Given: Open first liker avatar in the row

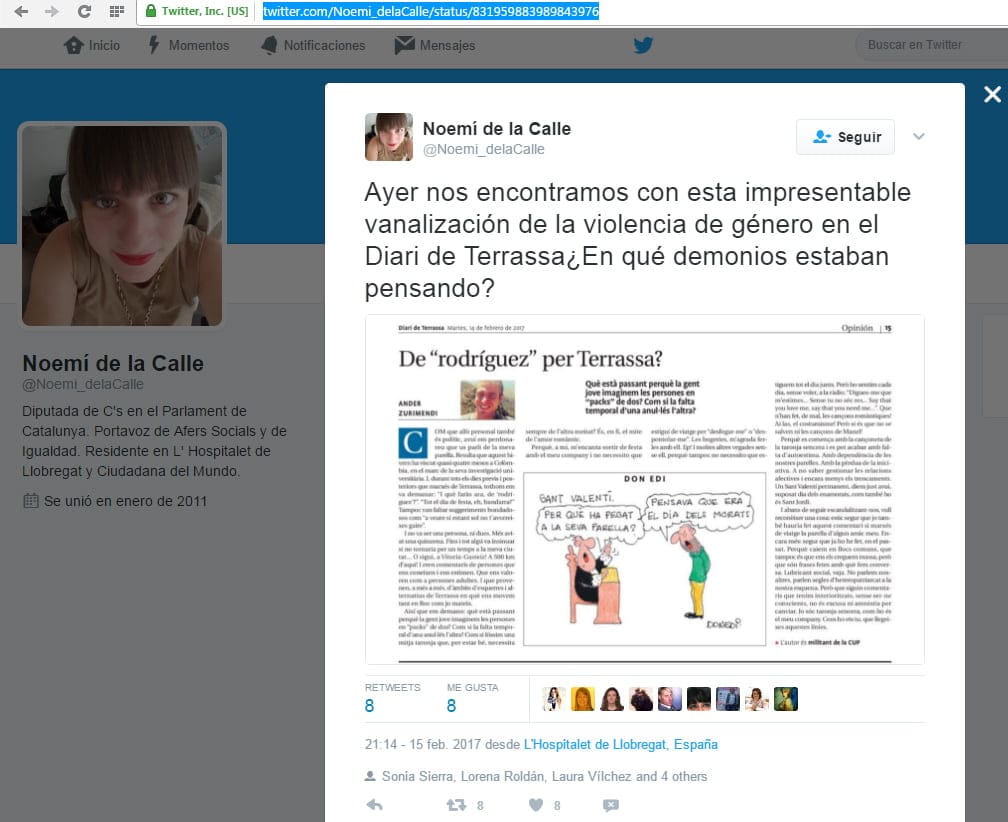Looking at the screenshot, I should [553, 699].
